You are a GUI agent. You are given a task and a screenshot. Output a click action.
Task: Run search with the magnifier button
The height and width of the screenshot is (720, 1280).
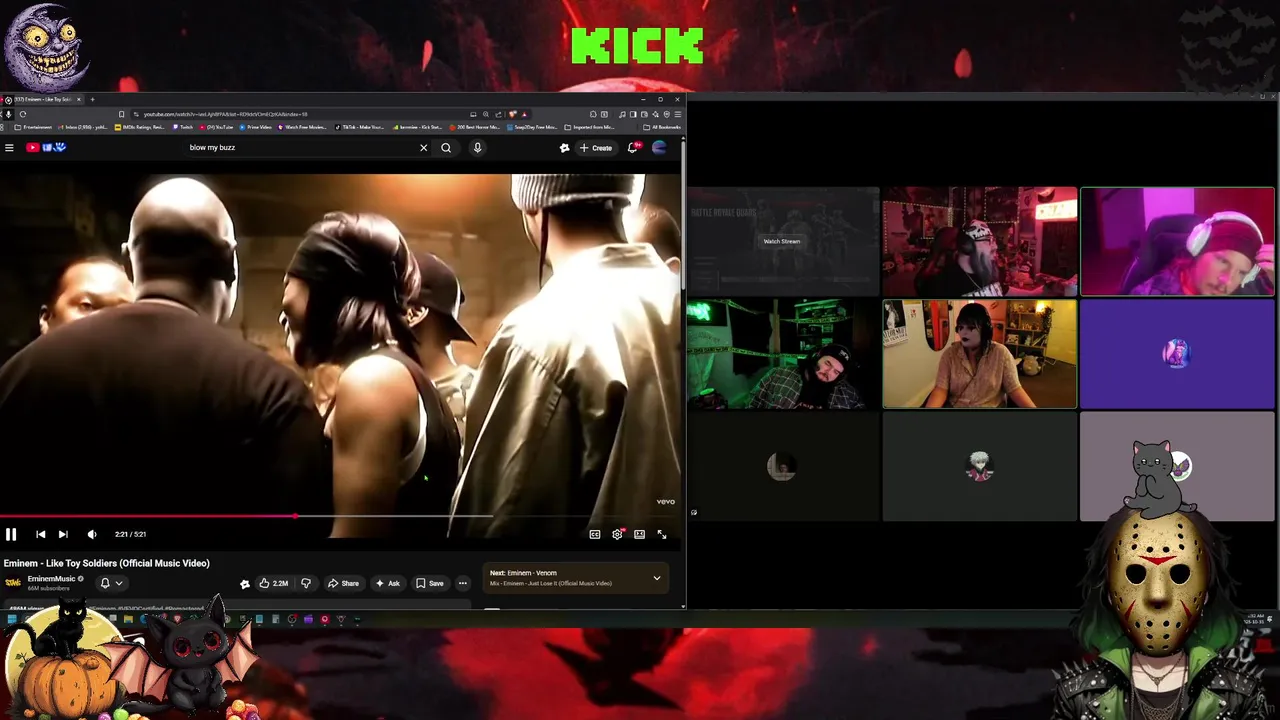point(446,148)
